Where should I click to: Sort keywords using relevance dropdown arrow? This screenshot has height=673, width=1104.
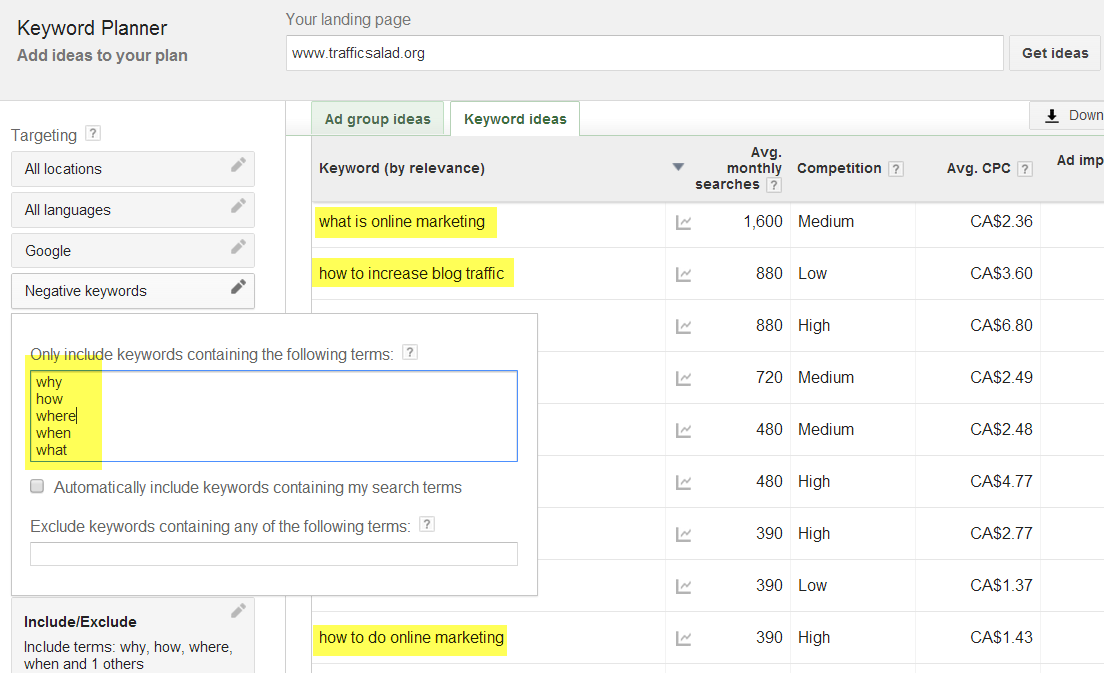(x=679, y=168)
